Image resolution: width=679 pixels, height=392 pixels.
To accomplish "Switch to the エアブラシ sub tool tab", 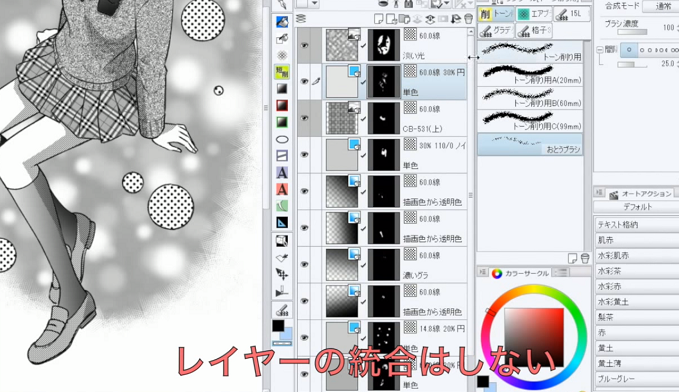I will [534, 14].
